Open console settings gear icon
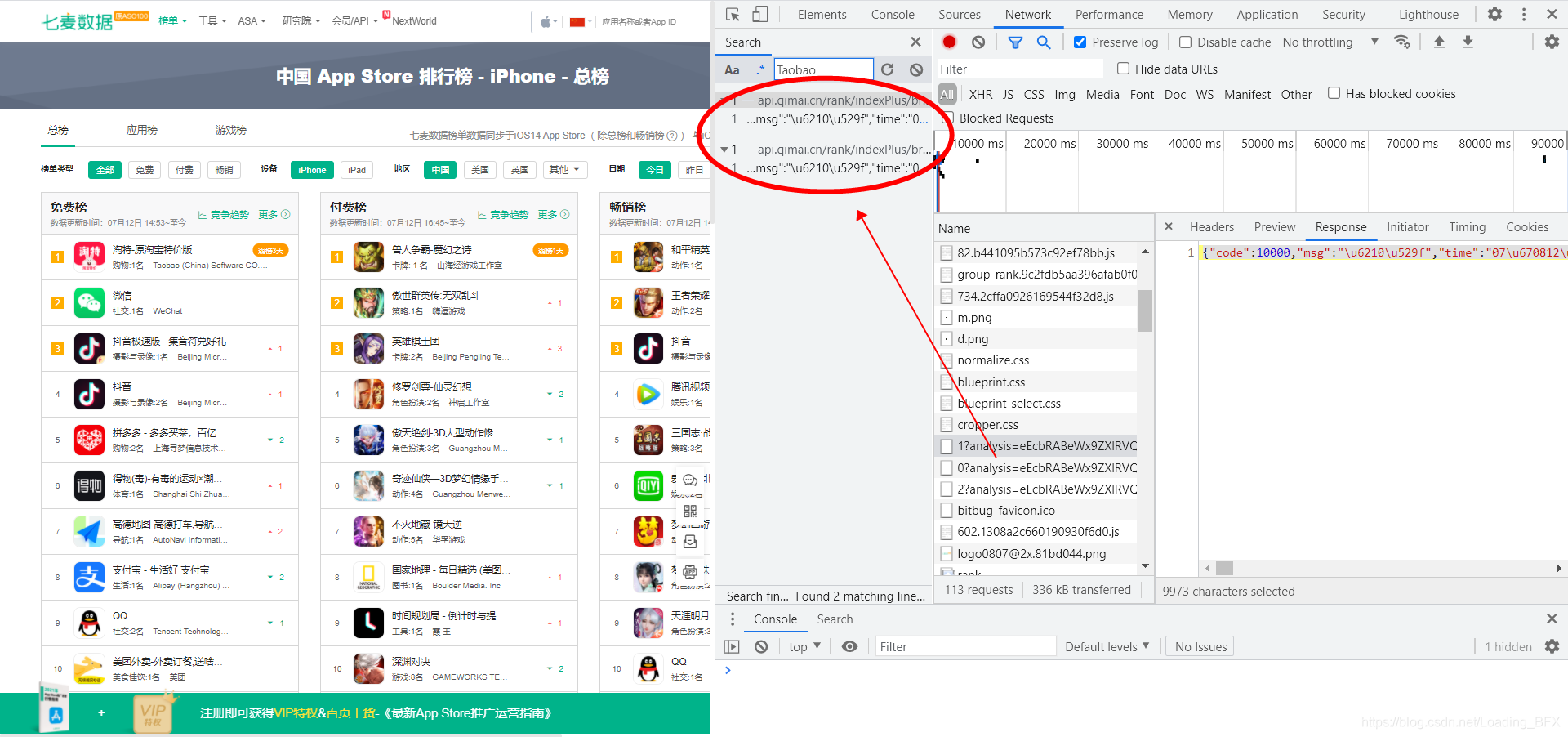 (x=1552, y=646)
